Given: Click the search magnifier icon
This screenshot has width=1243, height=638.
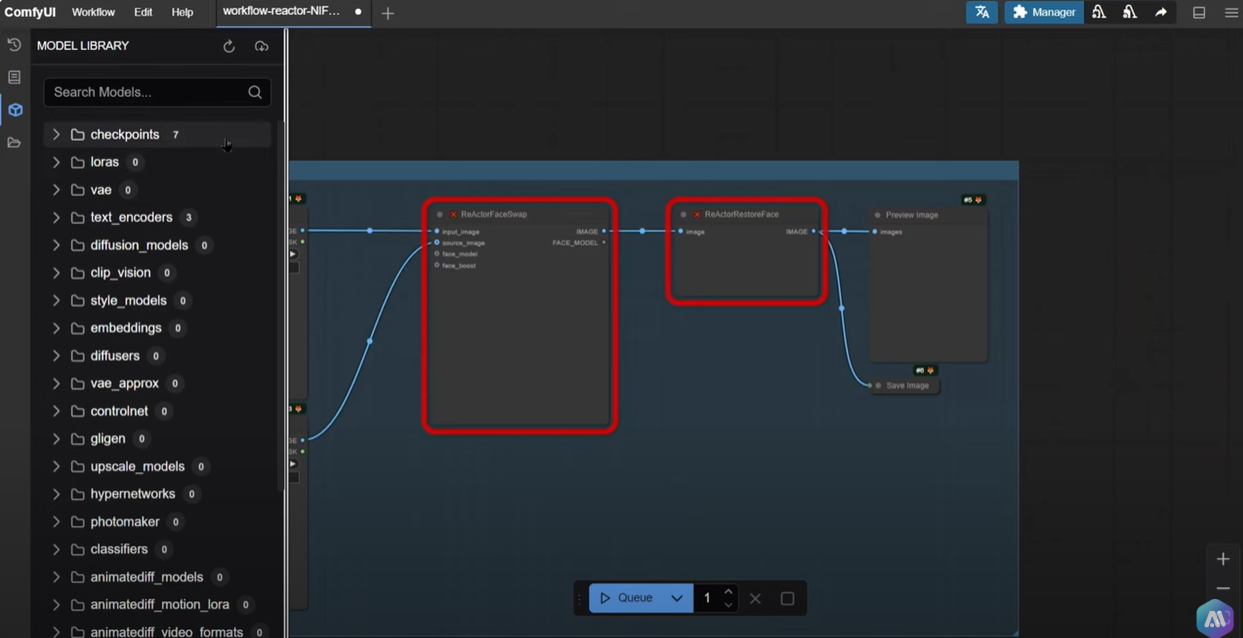Looking at the screenshot, I should (x=255, y=92).
